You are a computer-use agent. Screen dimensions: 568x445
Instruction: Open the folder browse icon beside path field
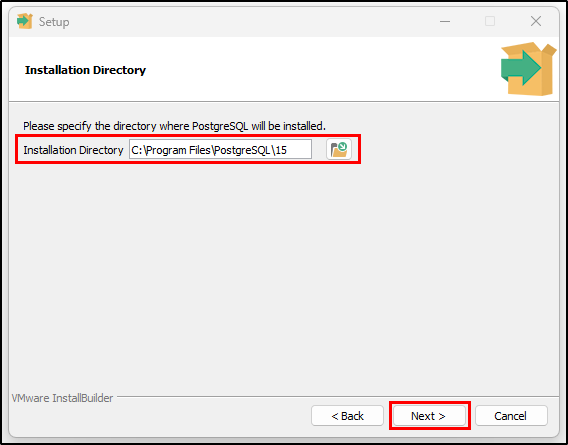(x=339, y=149)
